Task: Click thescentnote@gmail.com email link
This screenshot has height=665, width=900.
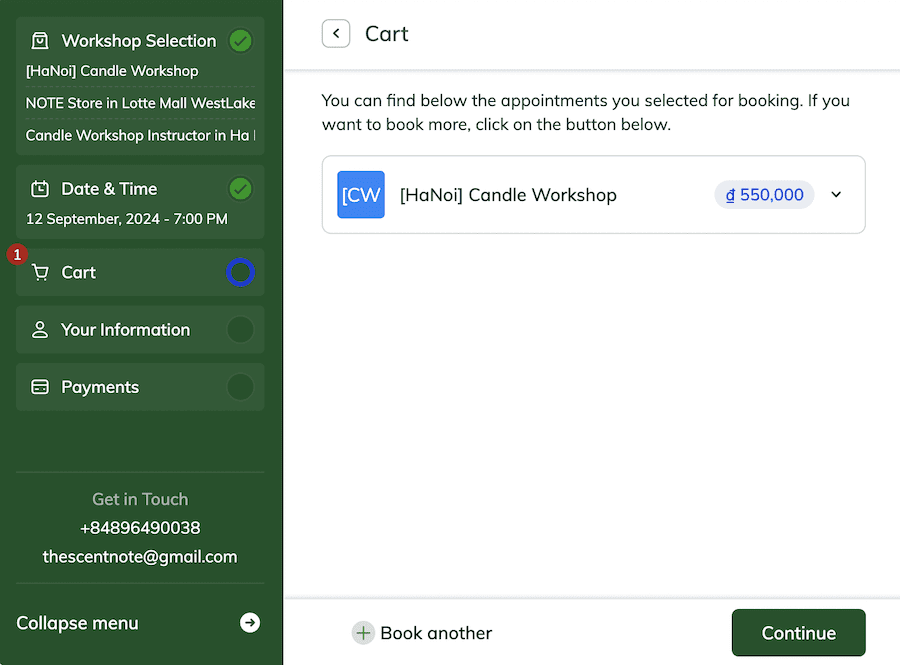Action: (140, 557)
